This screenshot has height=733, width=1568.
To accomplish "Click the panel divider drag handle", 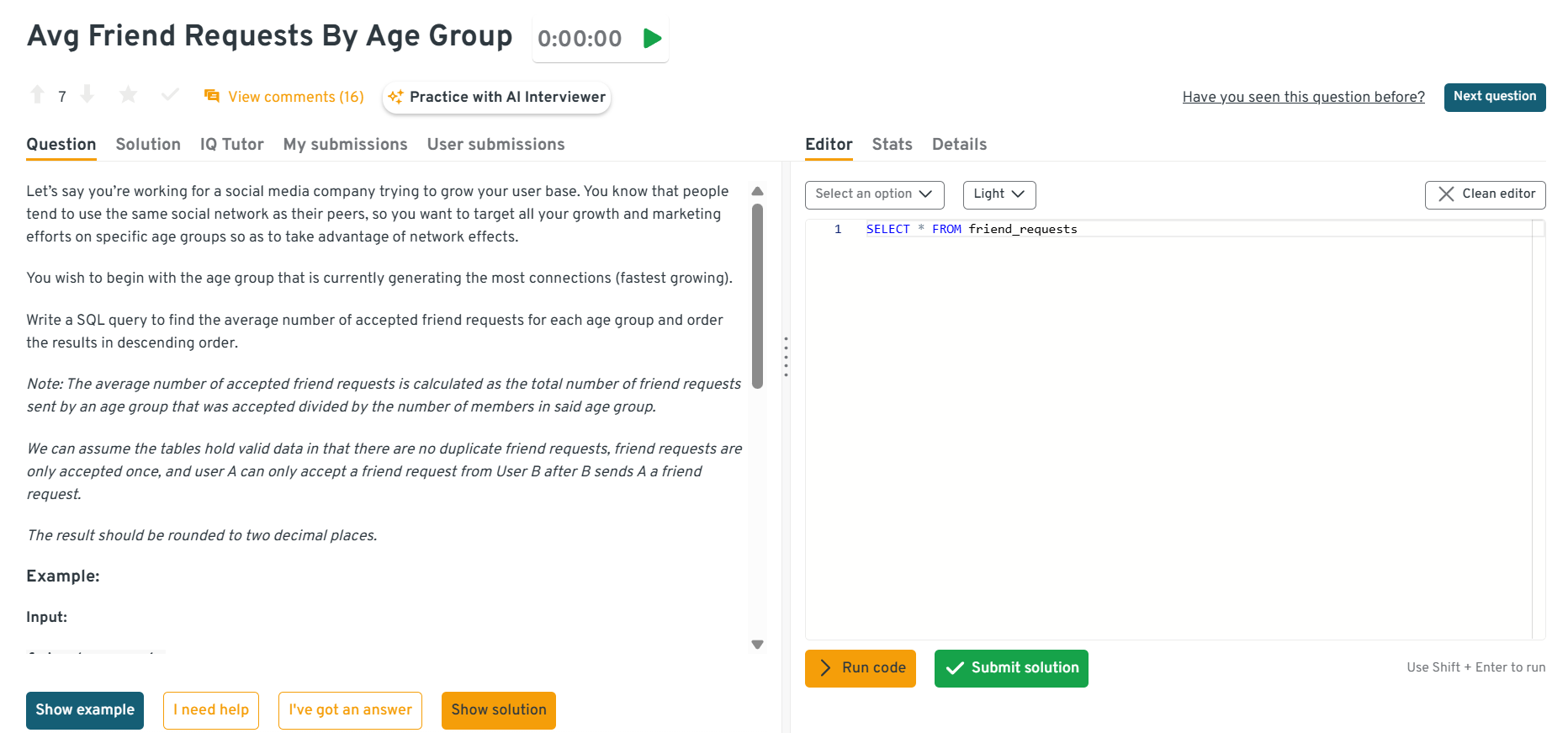I will pos(786,357).
